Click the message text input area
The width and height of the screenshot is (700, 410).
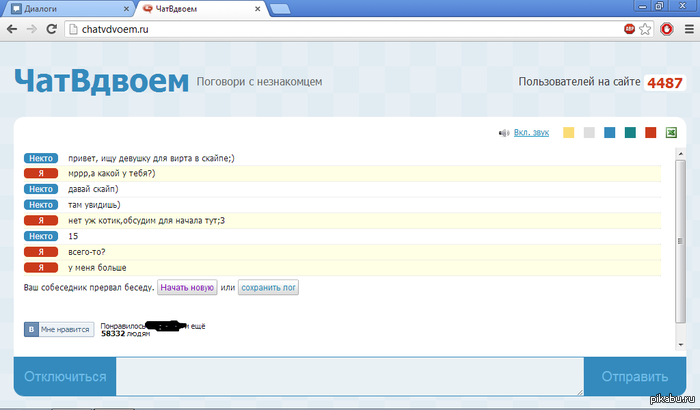pos(350,377)
